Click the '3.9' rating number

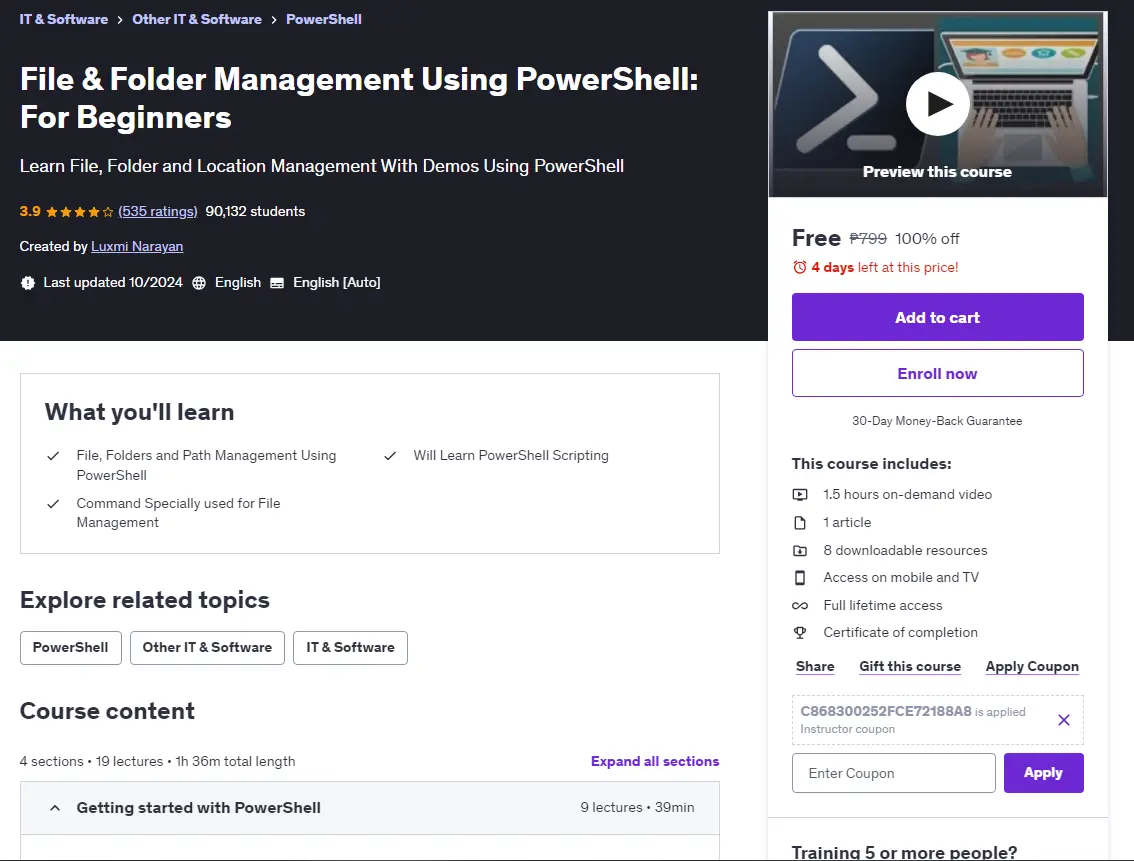(x=30, y=211)
